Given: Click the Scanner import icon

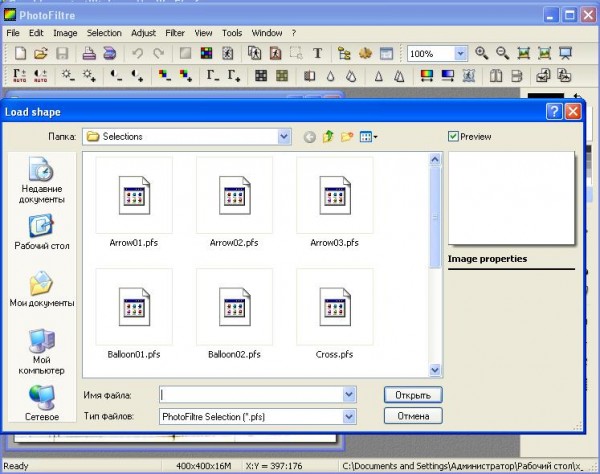Looking at the screenshot, I should (x=109, y=53).
